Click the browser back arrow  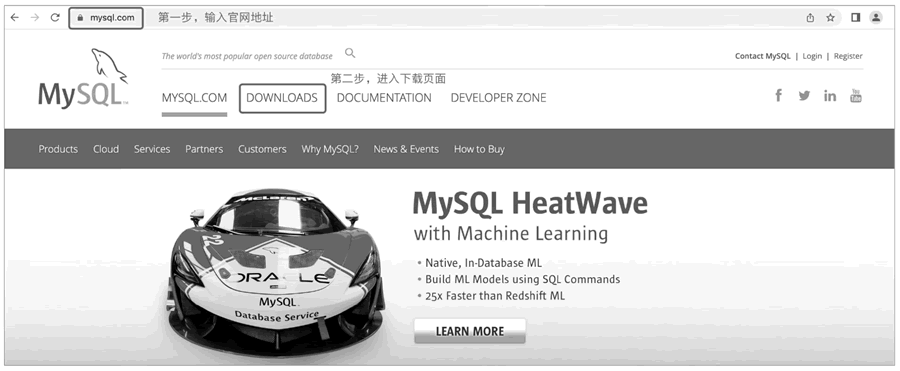pyautogui.click(x=15, y=18)
